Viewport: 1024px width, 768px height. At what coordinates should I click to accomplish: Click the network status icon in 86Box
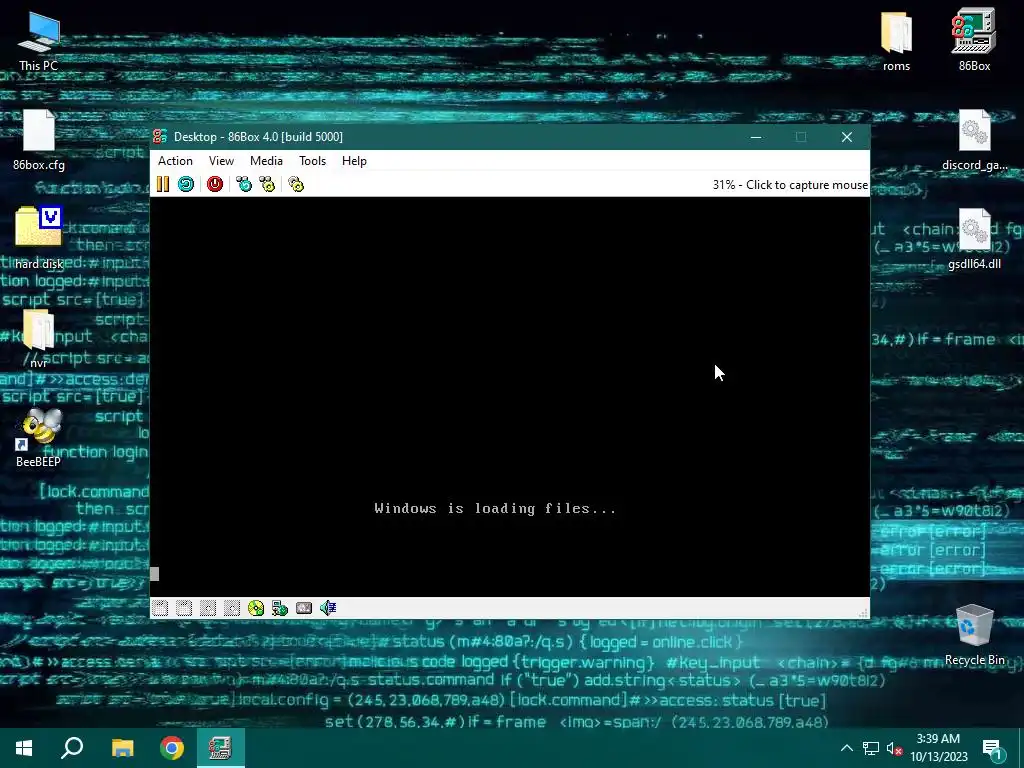280,608
